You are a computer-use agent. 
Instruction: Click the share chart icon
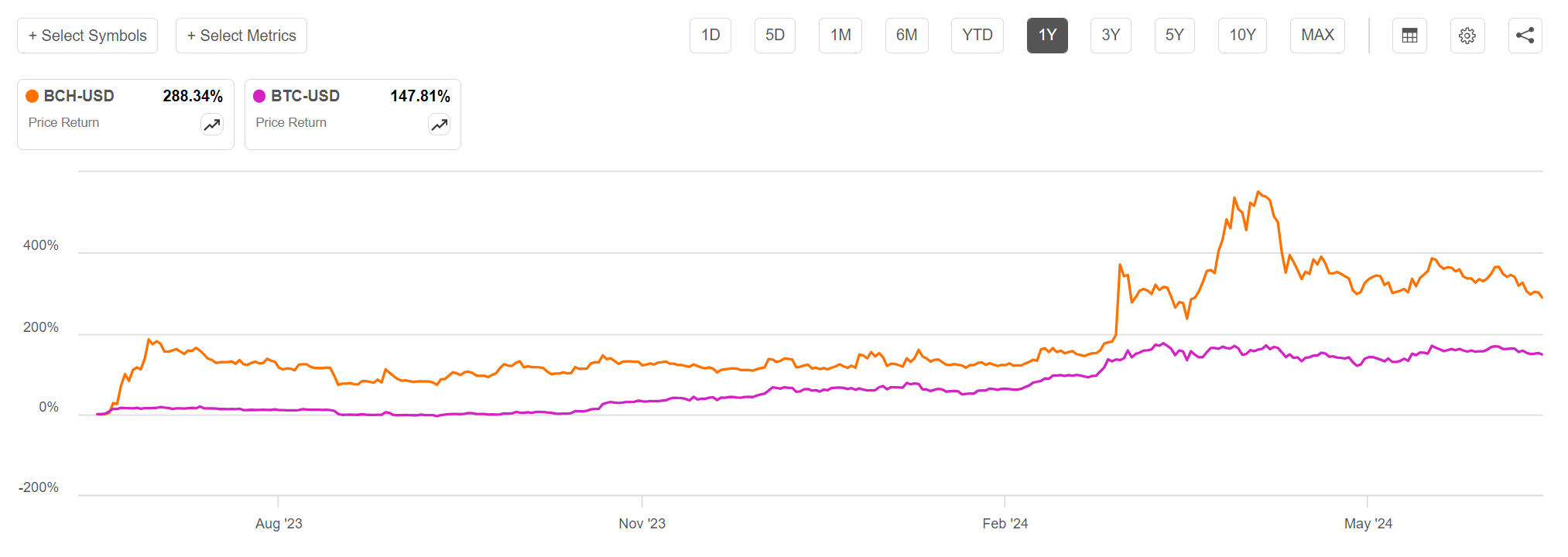(1525, 36)
